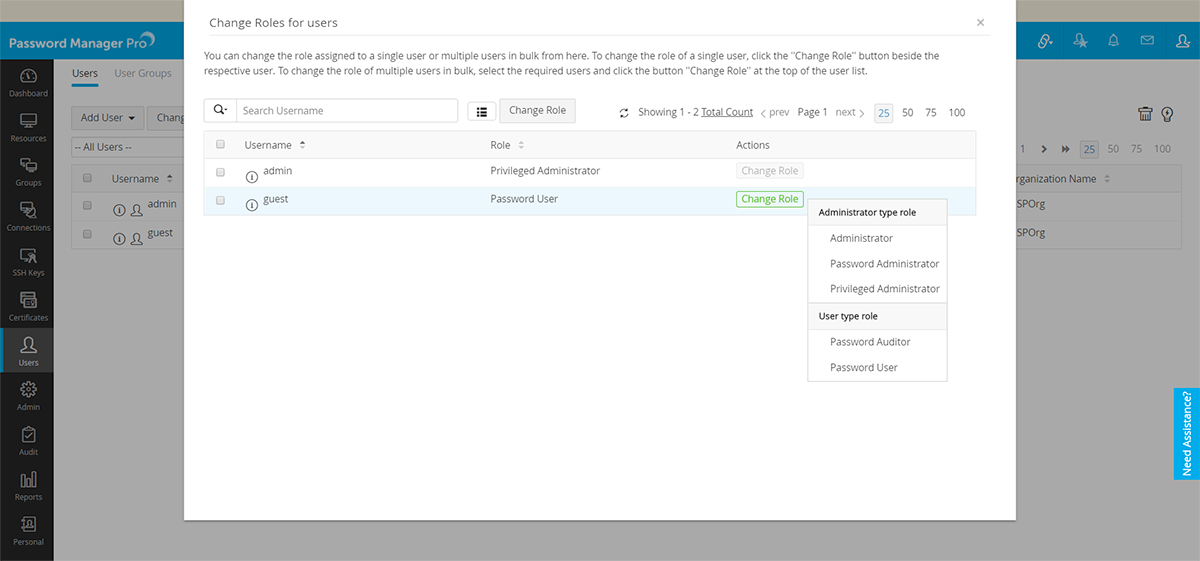Click the Total Count link

click(727, 112)
